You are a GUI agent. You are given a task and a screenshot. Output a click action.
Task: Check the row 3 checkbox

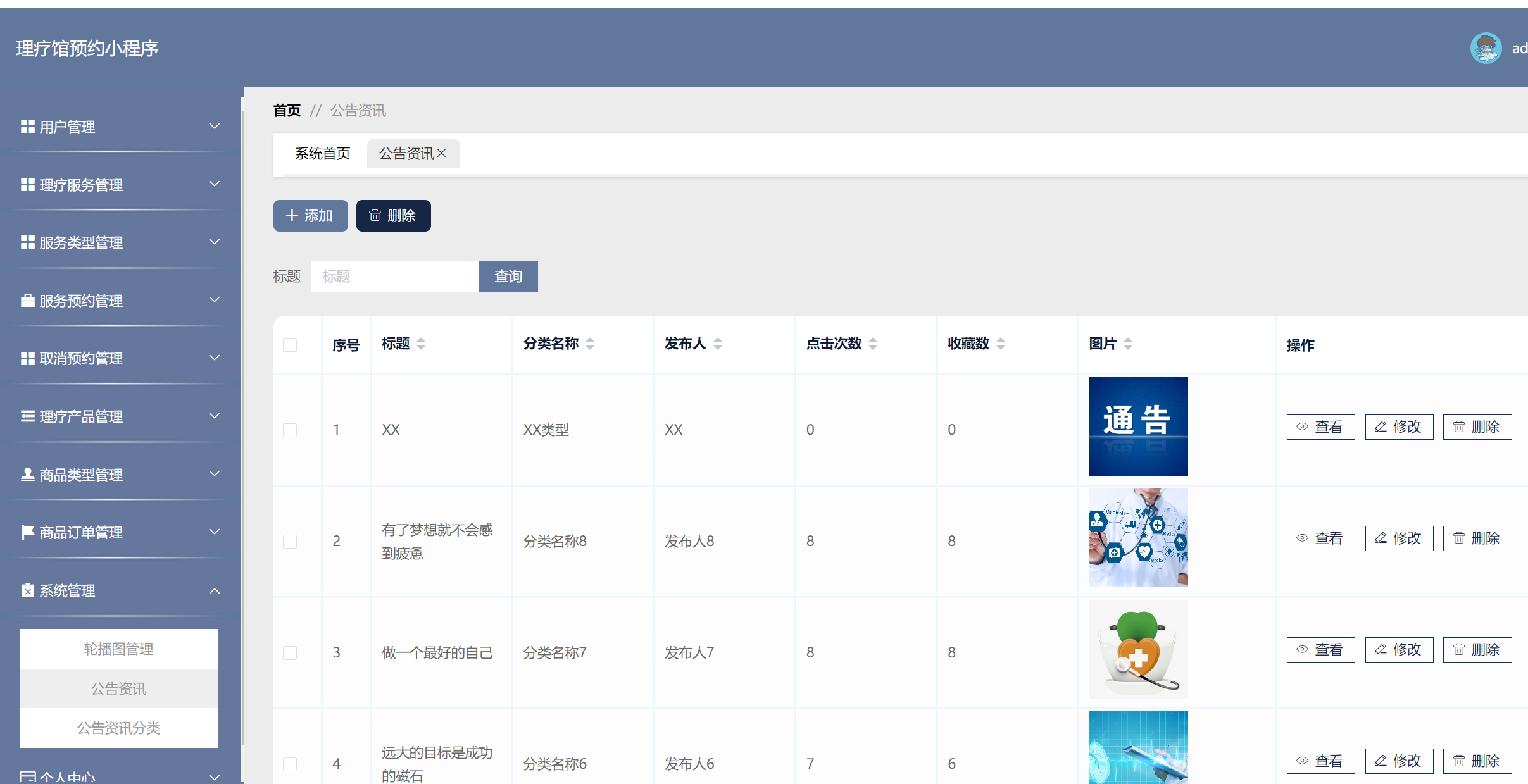point(290,653)
